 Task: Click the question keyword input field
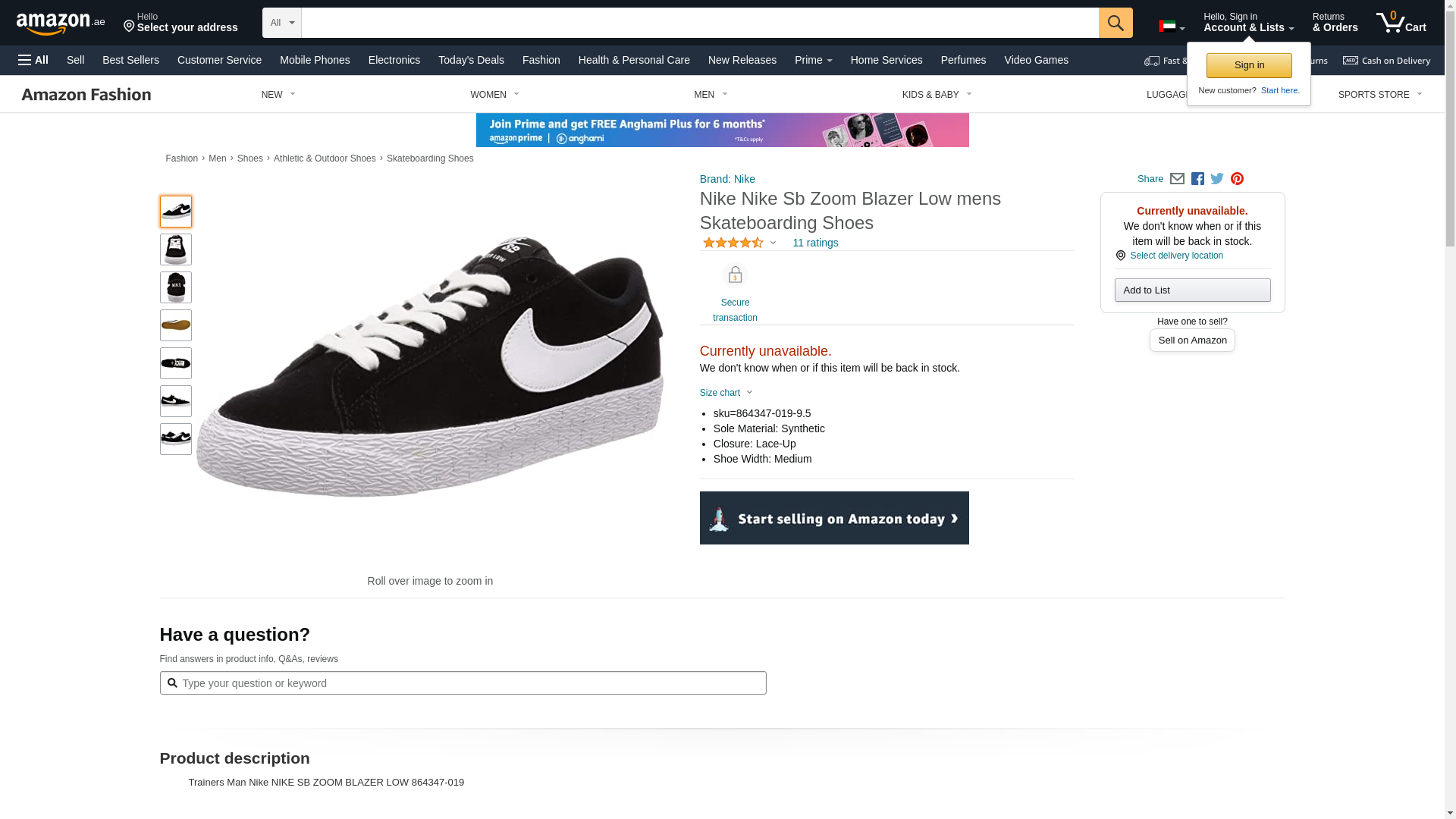[x=463, y=683]
